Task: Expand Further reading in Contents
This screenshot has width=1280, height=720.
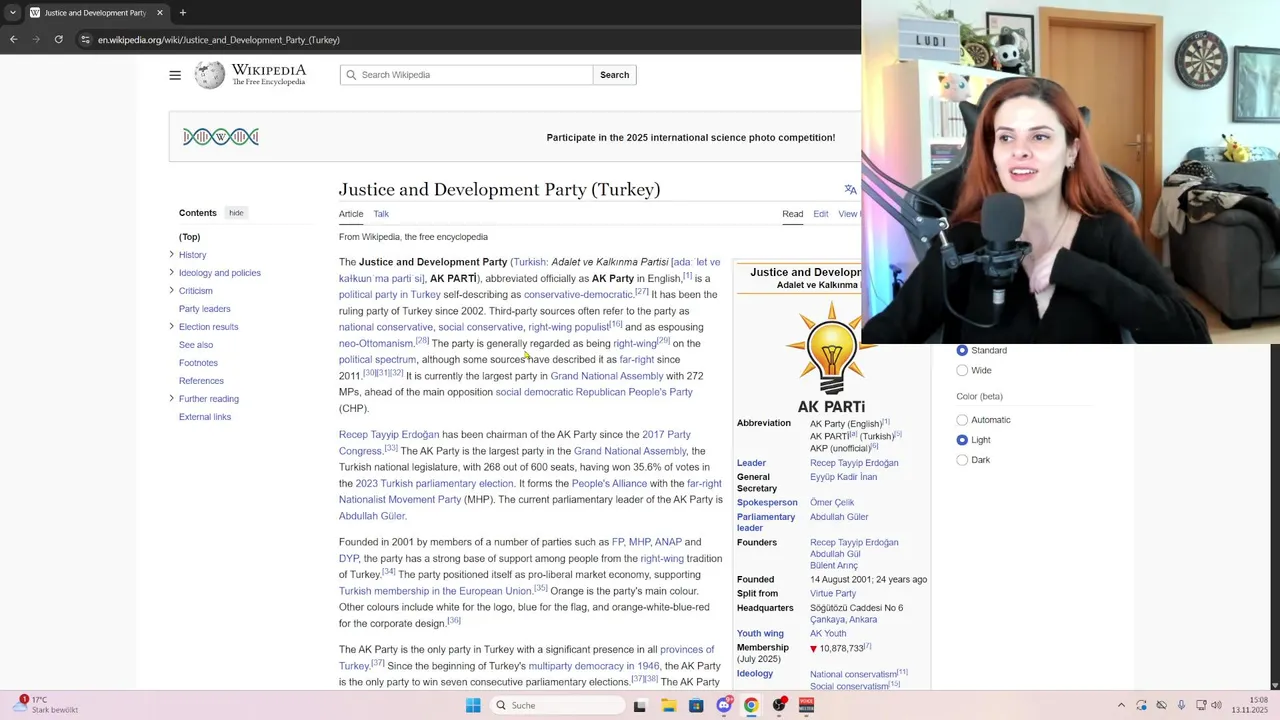Action: (x=171, y=398)
